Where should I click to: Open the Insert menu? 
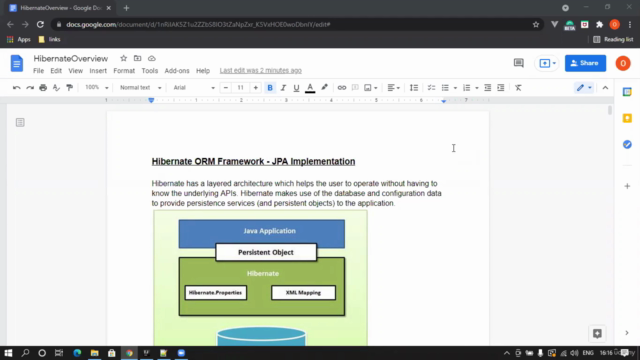point(98,71)
